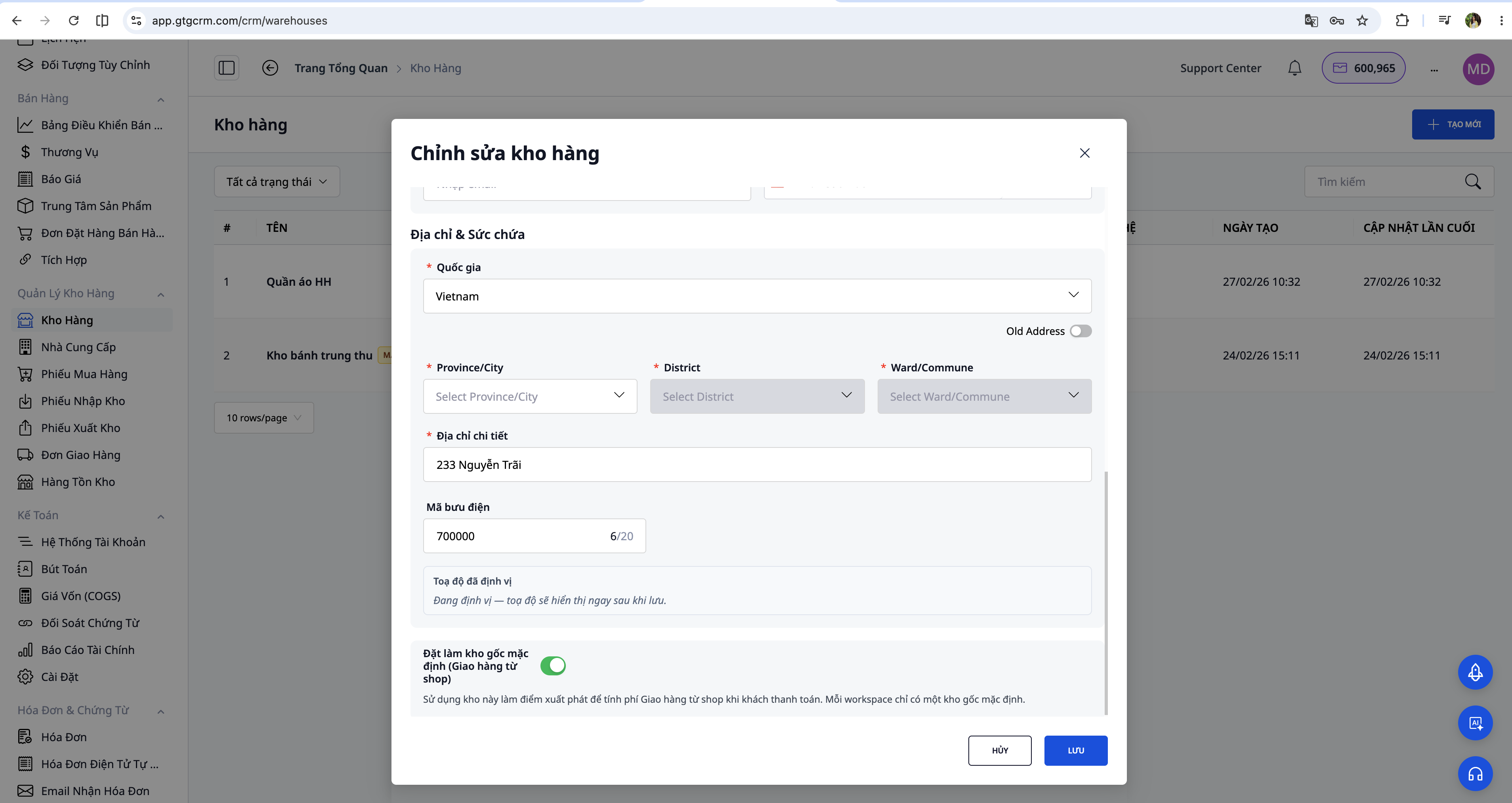Click the dialog vertical scrollbar
The height and width of the screenshot is (803, 1512).
pyautogui.click(x=1106, y=593)
